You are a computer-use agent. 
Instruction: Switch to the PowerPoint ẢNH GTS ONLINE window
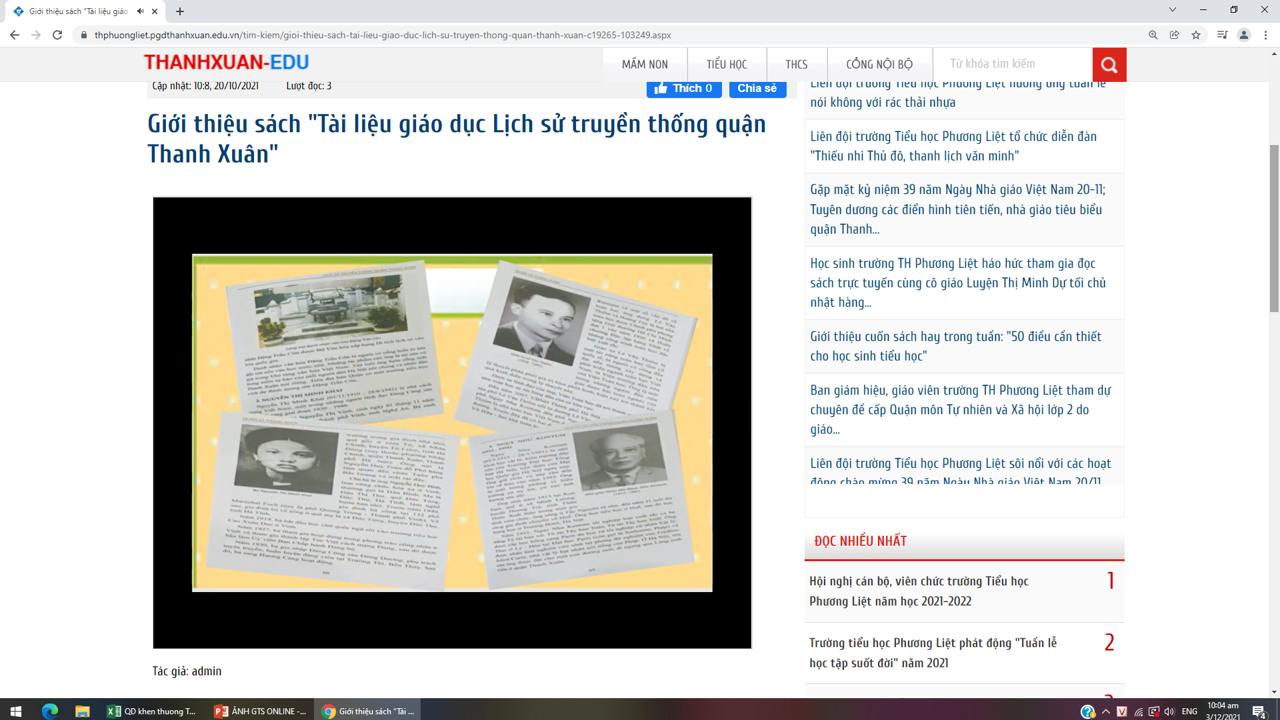tap(260, 711)
